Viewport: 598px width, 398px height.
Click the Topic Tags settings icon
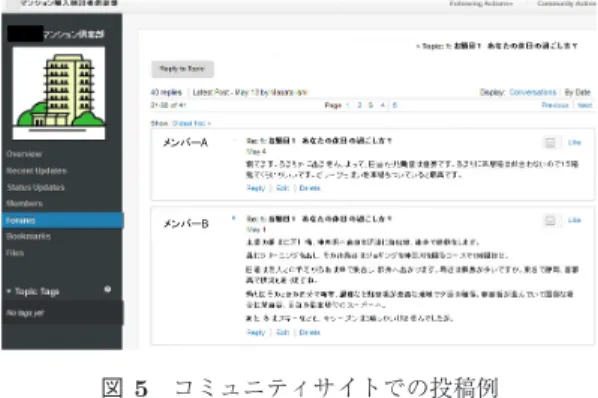point(108,289)
